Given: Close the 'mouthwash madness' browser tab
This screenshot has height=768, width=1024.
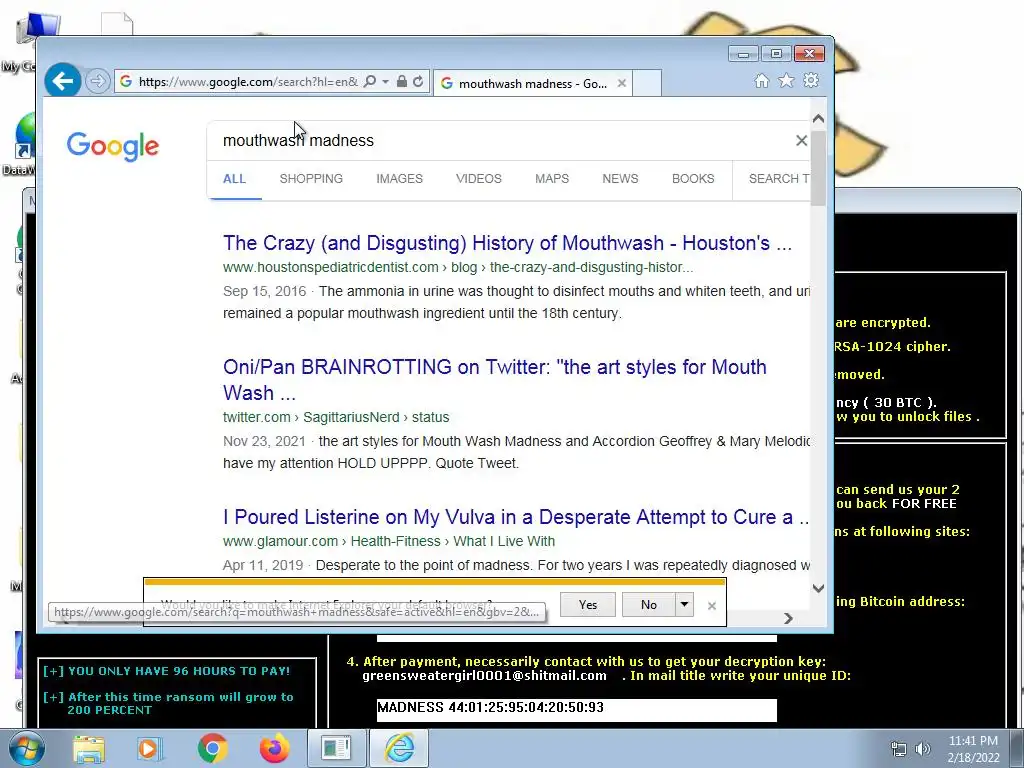Looking at the screenshot, I should (x=622, y=84).
